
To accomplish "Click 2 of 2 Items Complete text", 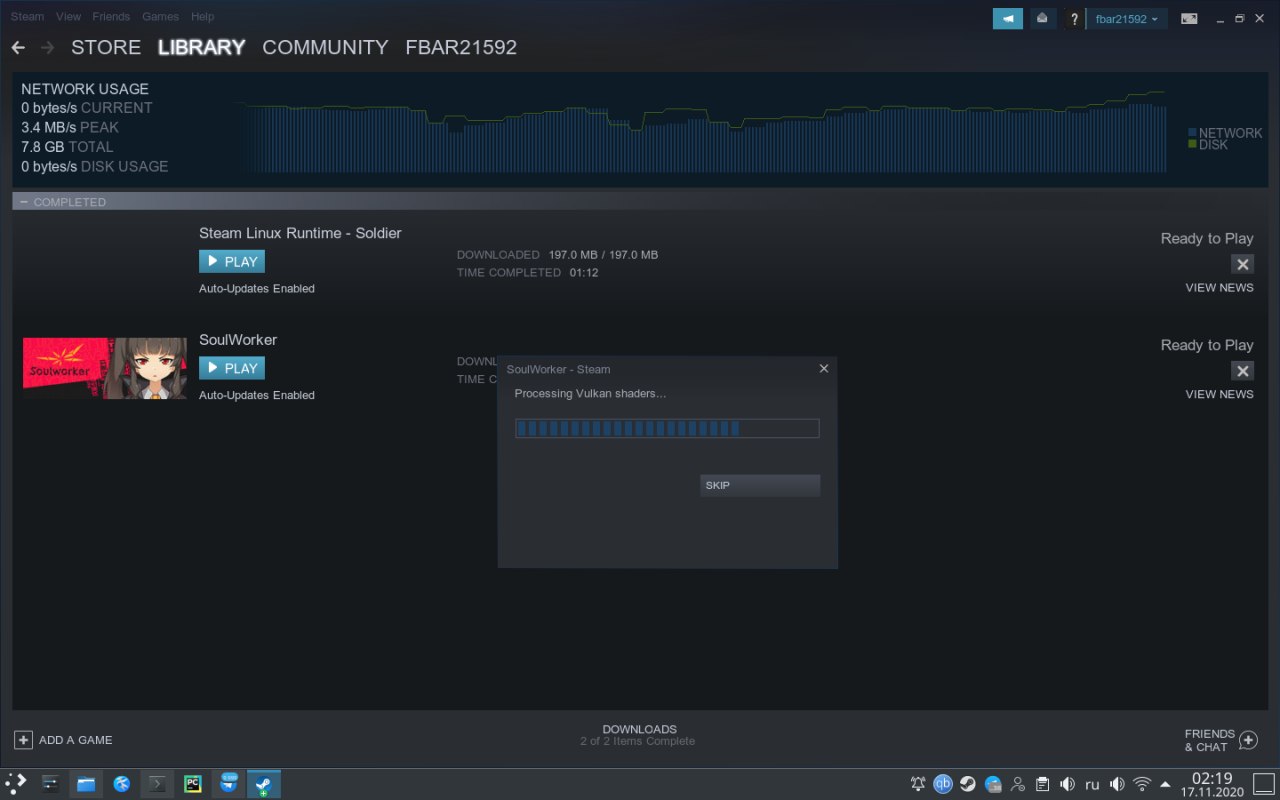I will click(x=637, y=742).
